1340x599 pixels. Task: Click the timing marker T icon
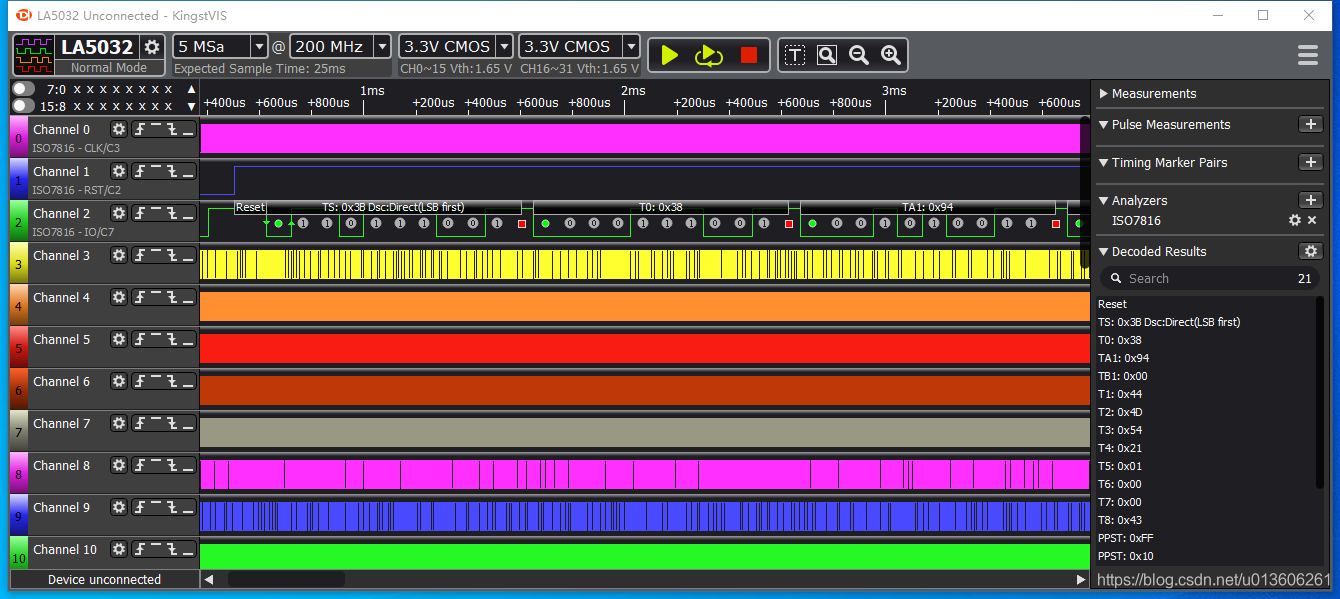[x=795, y=55]
